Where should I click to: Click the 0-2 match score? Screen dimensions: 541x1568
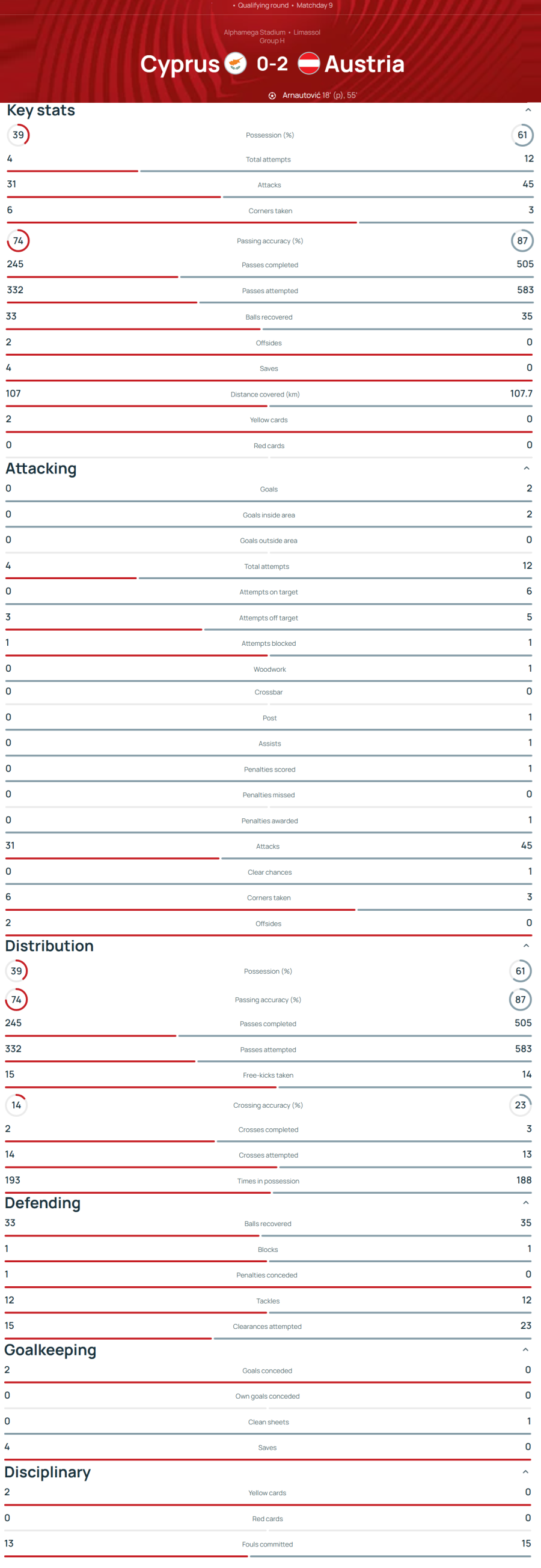pos(272,63)
